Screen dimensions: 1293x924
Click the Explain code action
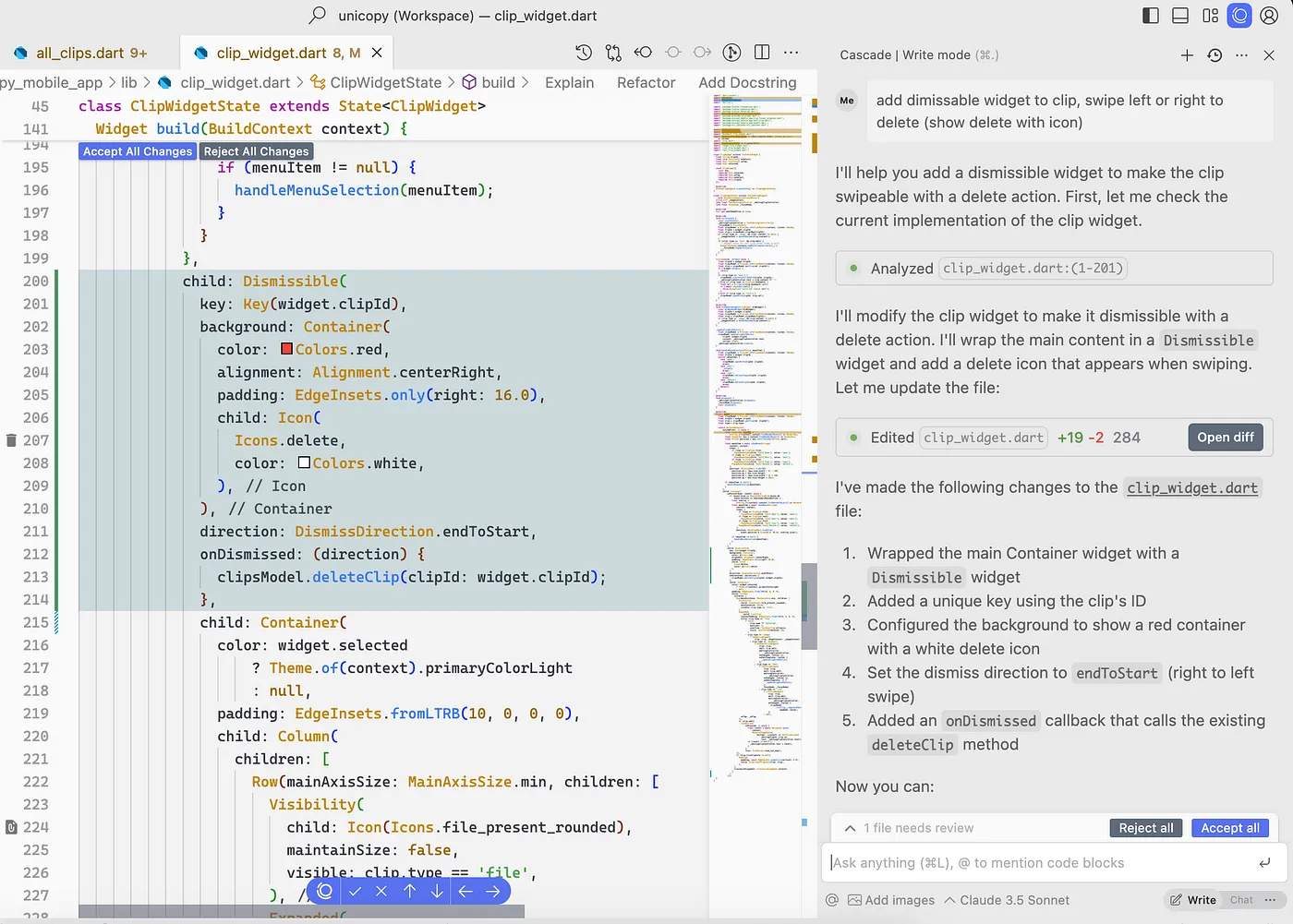click(569, 82)
